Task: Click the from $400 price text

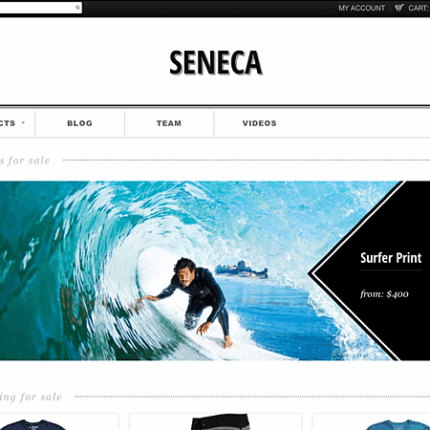Action: click(384, 294)
